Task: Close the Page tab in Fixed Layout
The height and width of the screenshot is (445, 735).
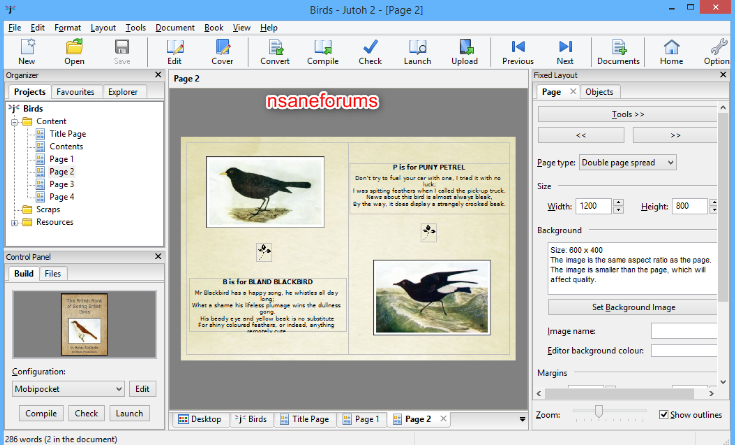Action: point(573,91)
